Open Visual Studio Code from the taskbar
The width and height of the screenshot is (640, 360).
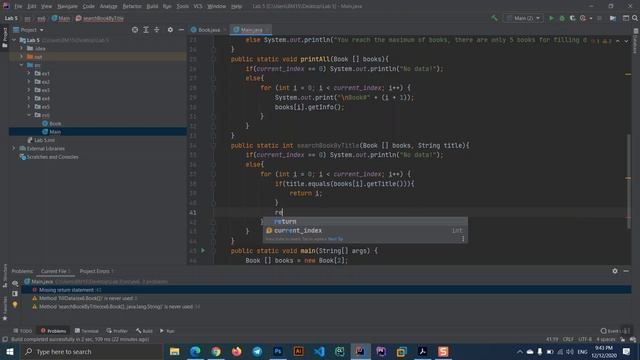pos(319,351)
